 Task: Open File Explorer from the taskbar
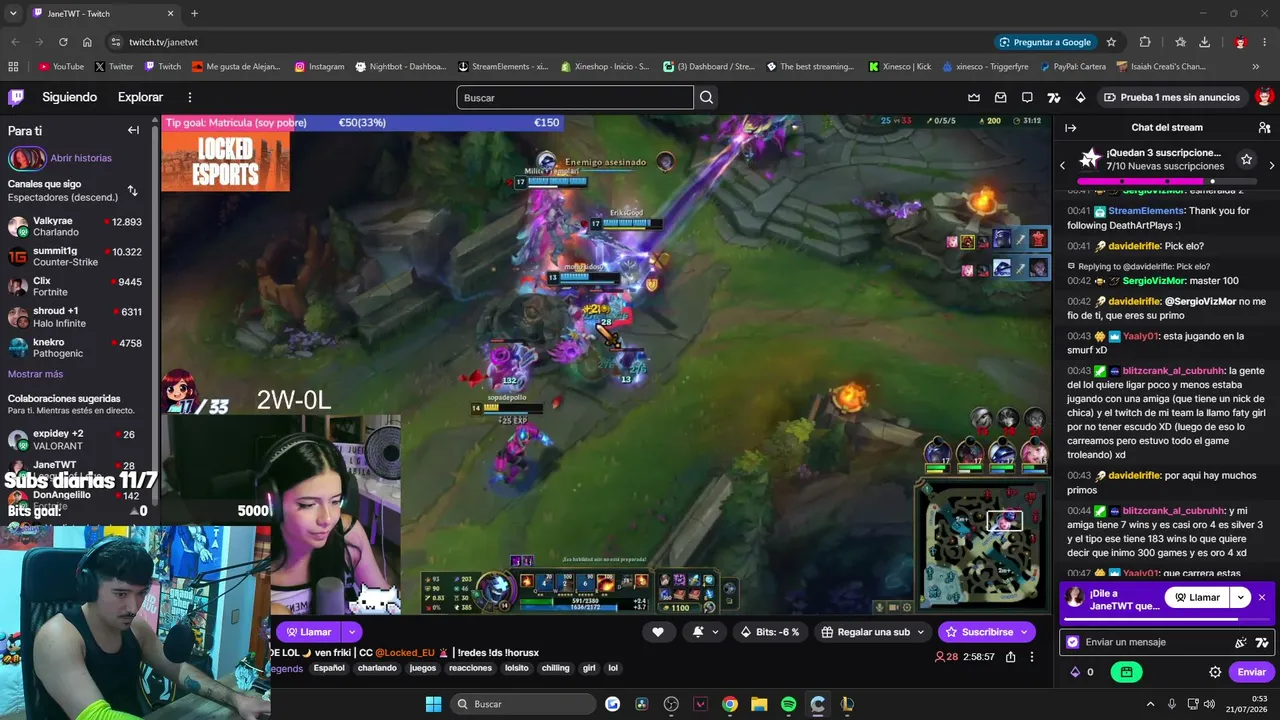click(759, 704)
